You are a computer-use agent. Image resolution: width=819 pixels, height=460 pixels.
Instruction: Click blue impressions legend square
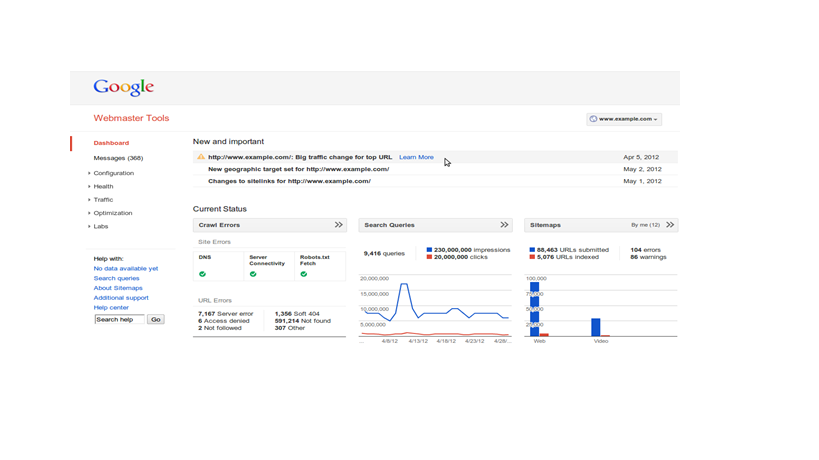[429, 250]
